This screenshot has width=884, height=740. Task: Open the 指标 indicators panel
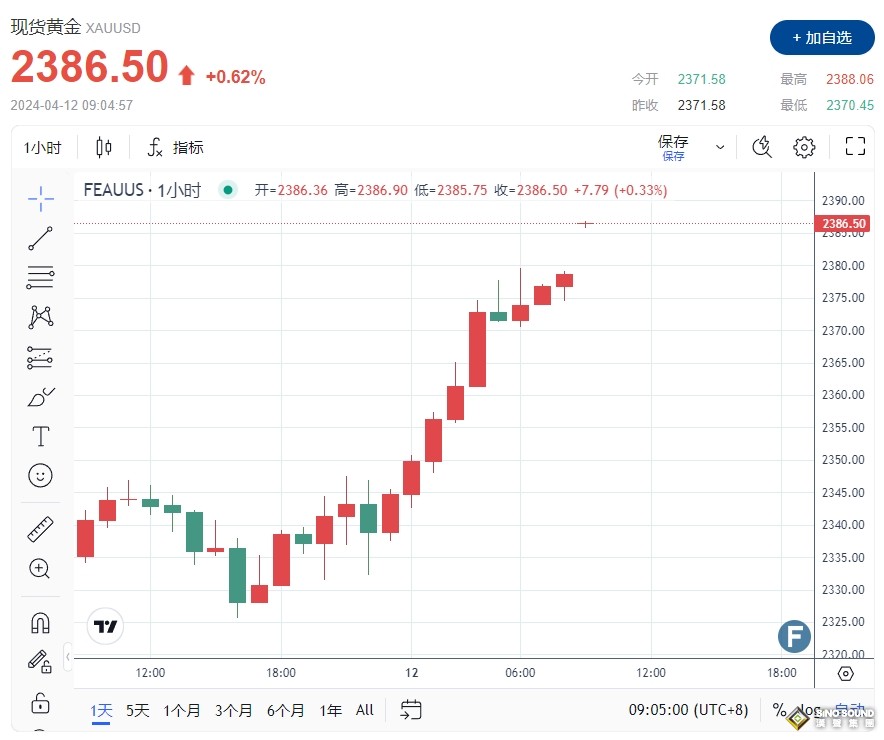click(x=175, y=147)
